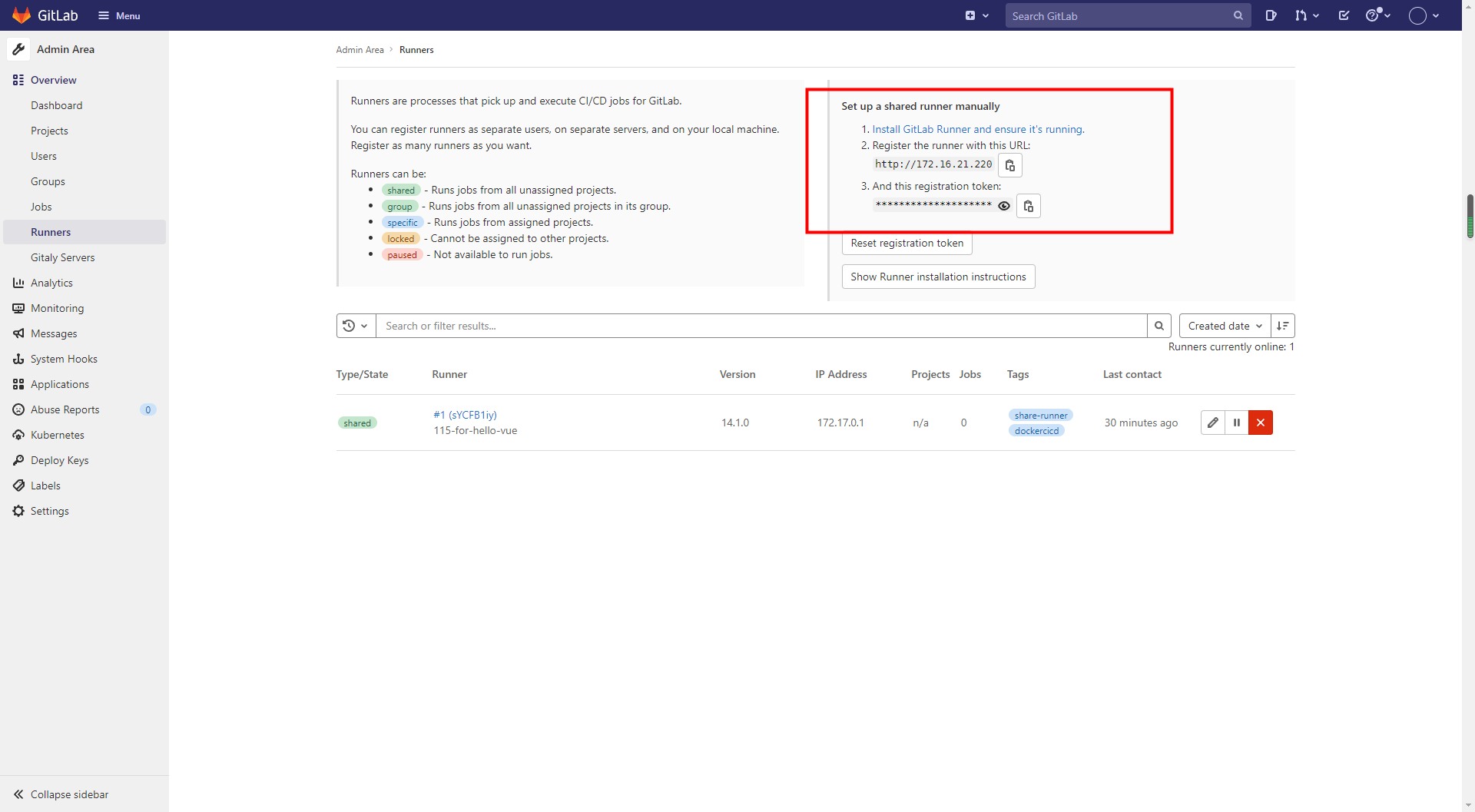Click Show Runner installation instructions
1475x812 pixels.
pos(938,277)
